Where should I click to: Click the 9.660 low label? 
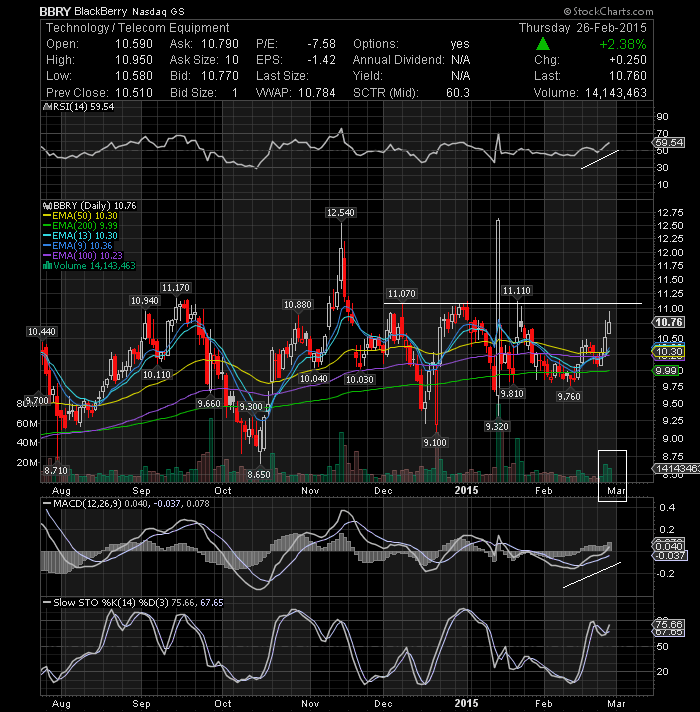pyautogui.click(x=209, y=404)
